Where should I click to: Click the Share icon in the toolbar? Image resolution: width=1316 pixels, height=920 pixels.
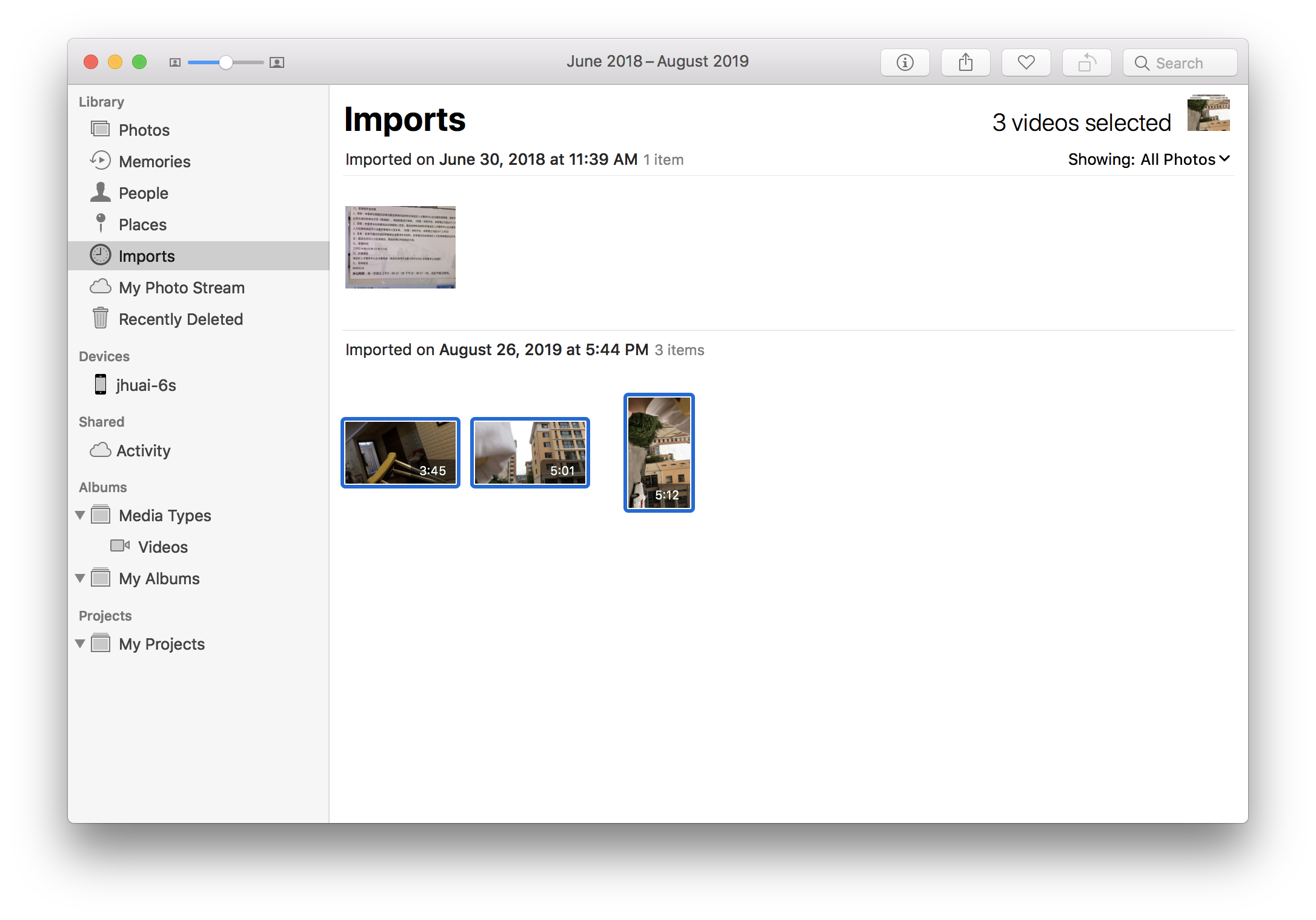965,62
